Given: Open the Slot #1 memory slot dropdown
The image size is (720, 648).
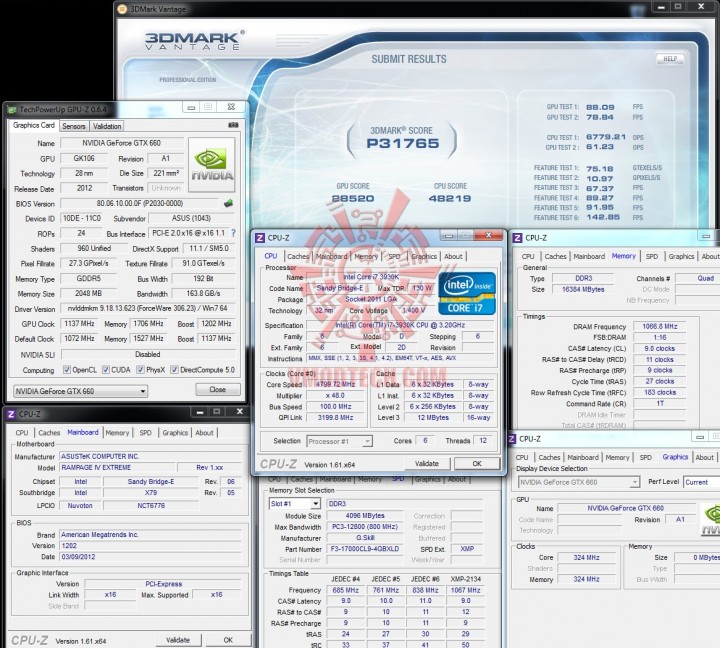Looking at the screenshot, I should coord(294,504).
